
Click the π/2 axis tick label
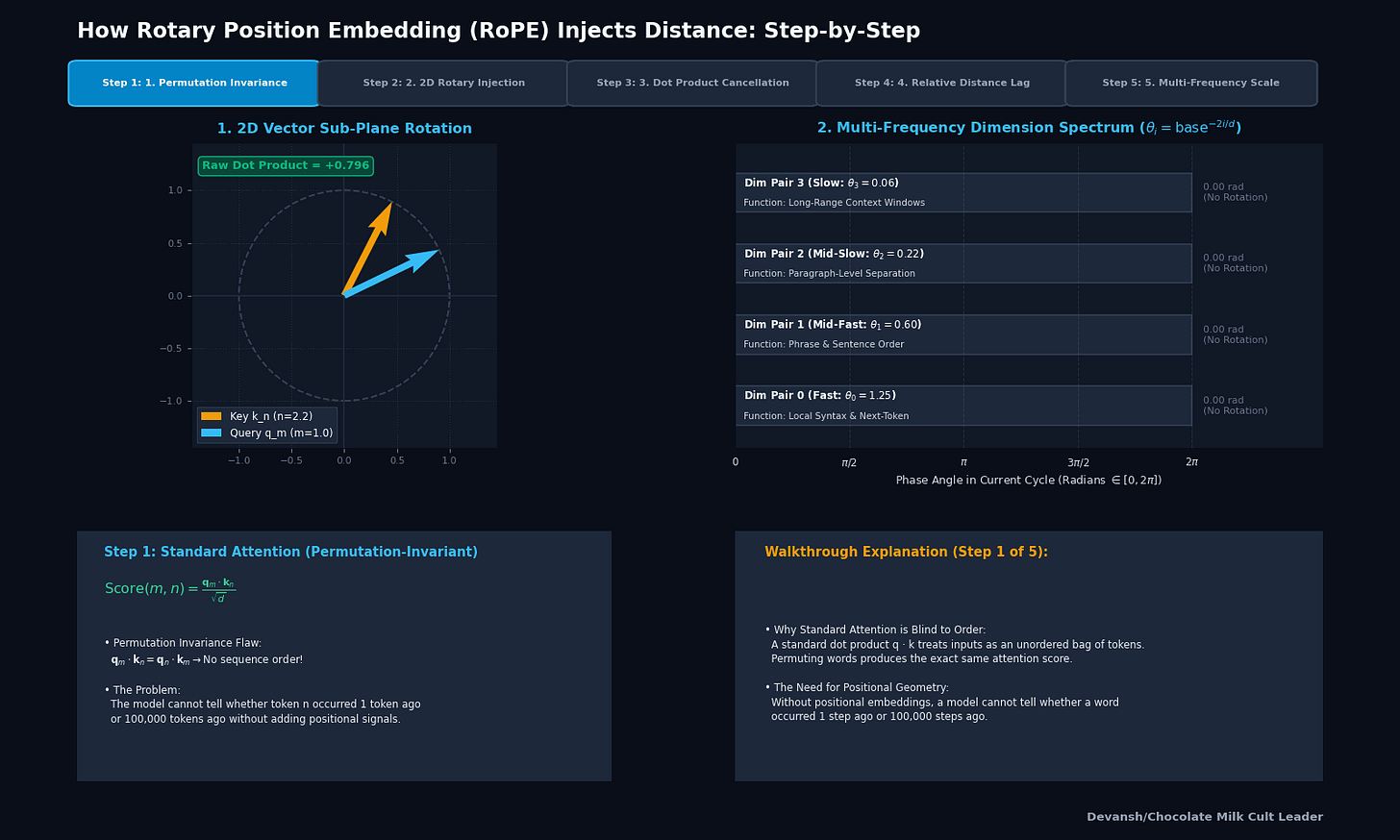pyautogui.click(x=849, y=462)
